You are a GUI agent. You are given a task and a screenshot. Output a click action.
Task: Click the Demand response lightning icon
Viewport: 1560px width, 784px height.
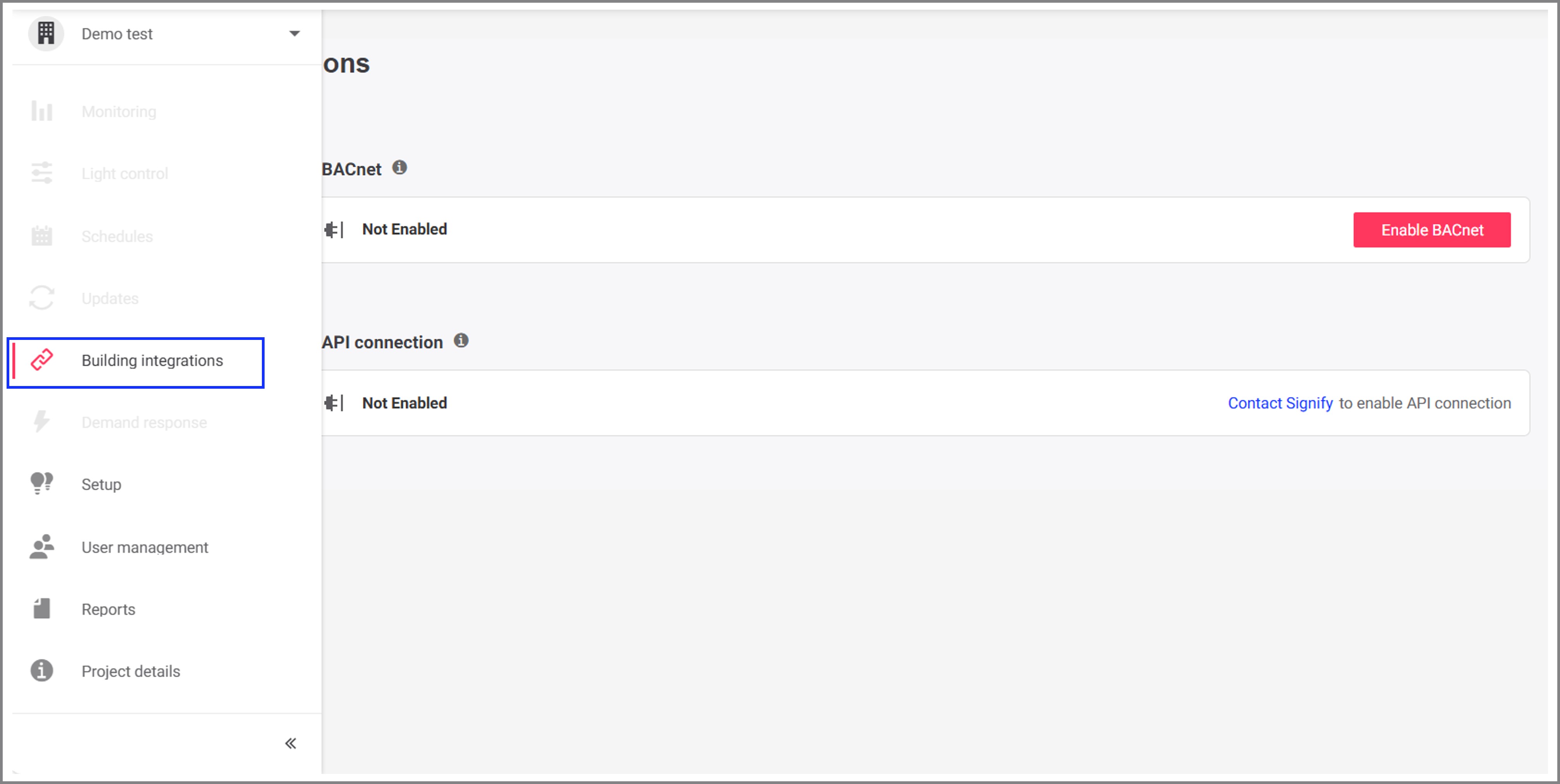pos(41,422)
